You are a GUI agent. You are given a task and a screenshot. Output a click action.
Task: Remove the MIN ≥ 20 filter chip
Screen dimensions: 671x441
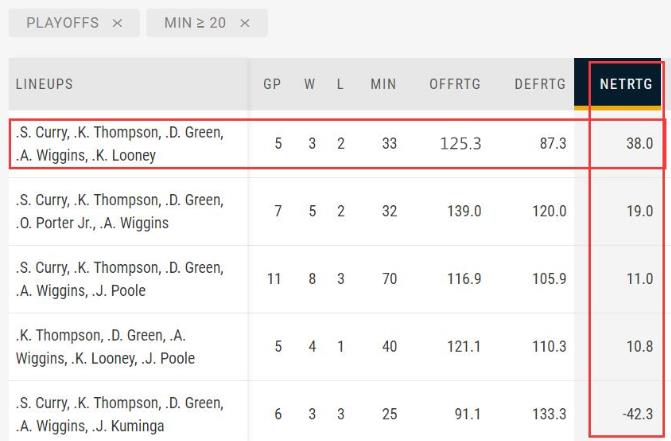245,23
